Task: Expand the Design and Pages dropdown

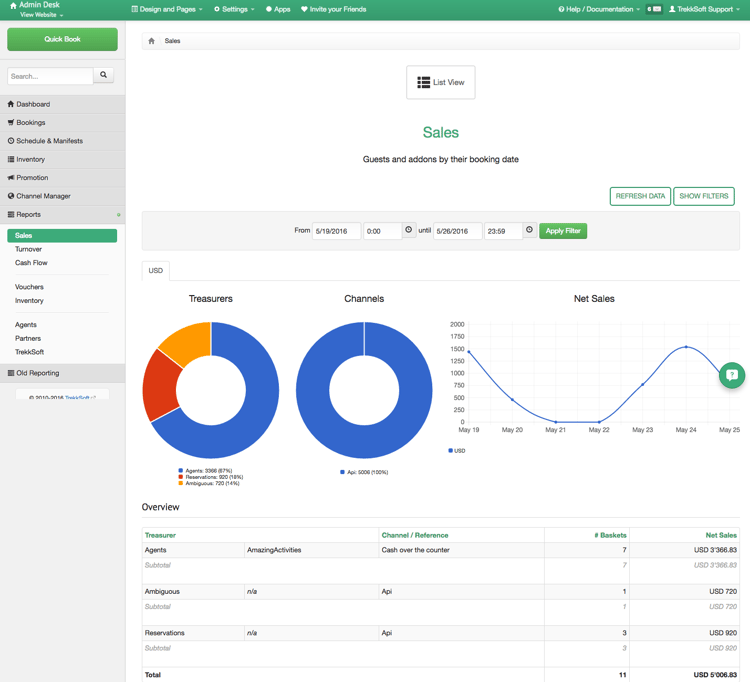Action: tap(167, 9)
